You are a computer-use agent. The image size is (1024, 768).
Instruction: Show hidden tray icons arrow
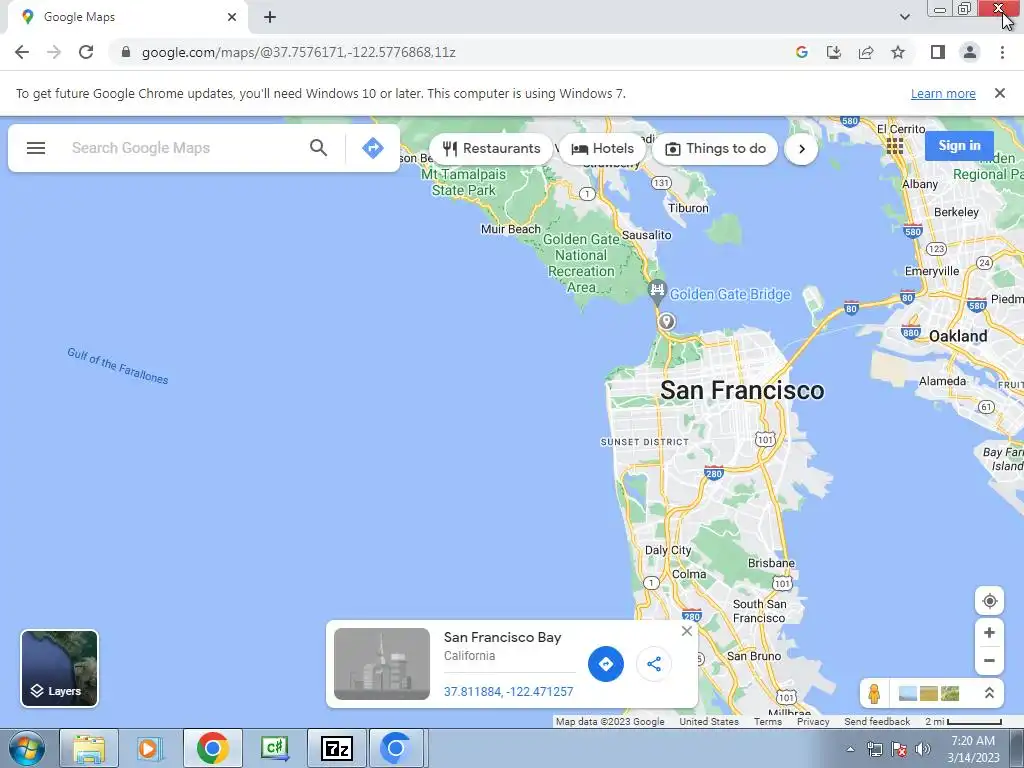pyautogui.click(x=850, y=749)
